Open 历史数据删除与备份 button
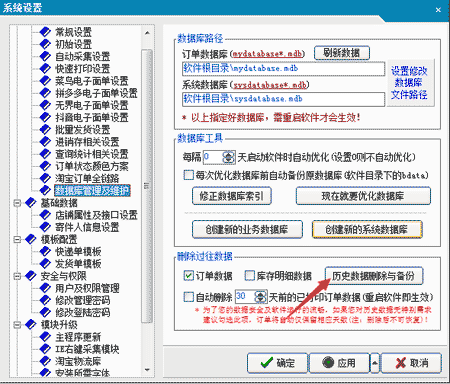This screenshot has width=450, height=384. click(374, 276)
